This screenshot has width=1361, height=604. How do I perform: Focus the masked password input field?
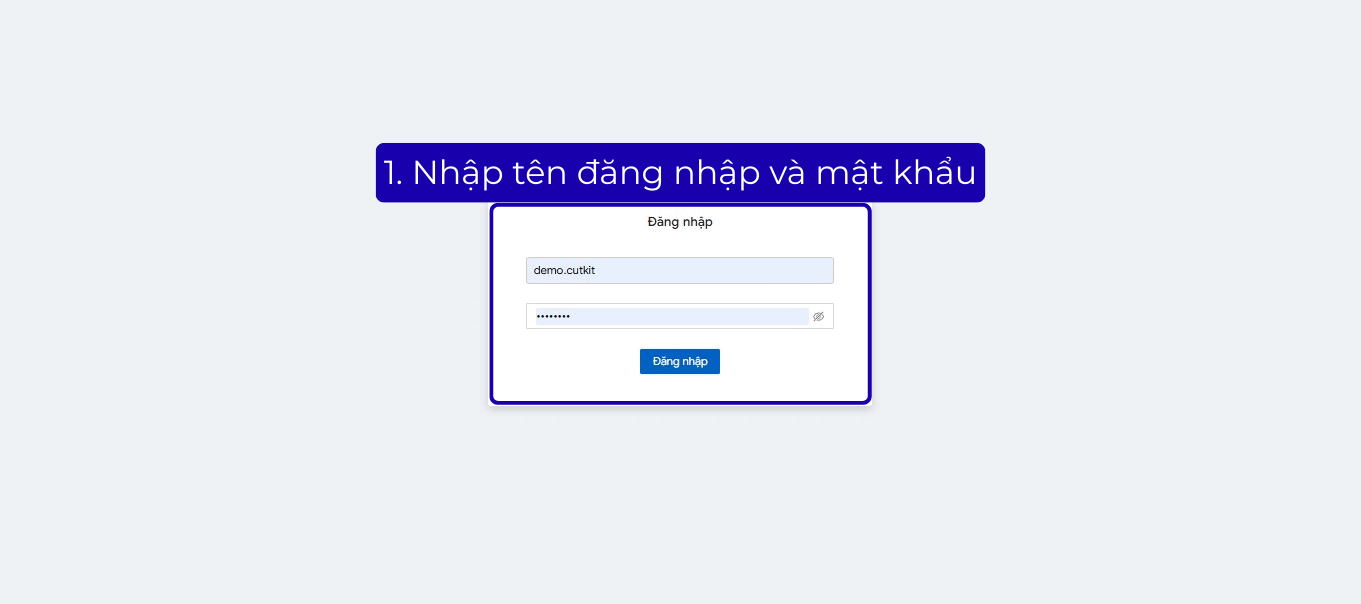pyautogui.click(x=672, y=316)
